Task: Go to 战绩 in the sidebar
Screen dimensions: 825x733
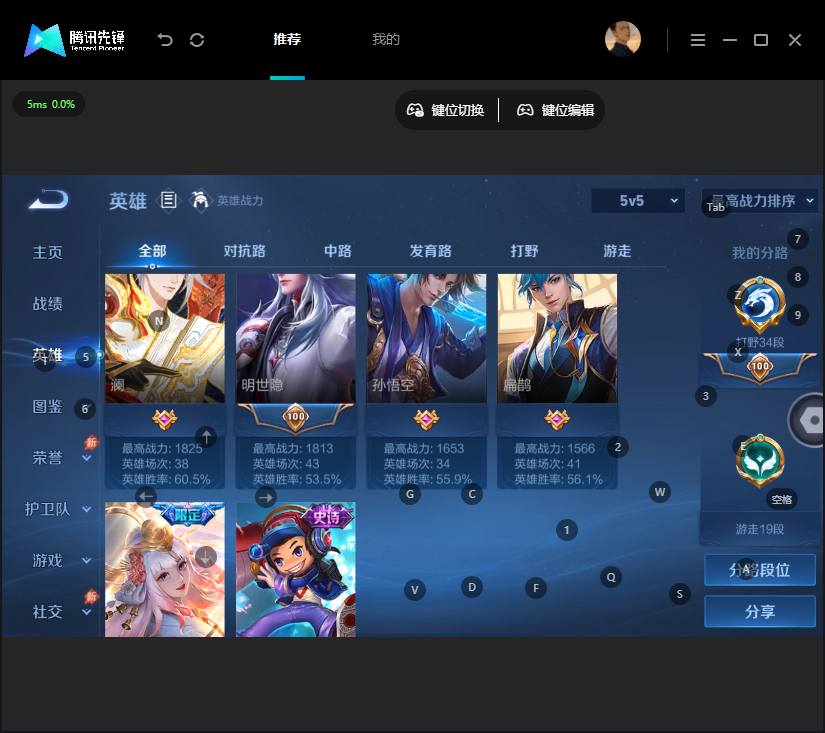Action: click(x=47, y=304)
